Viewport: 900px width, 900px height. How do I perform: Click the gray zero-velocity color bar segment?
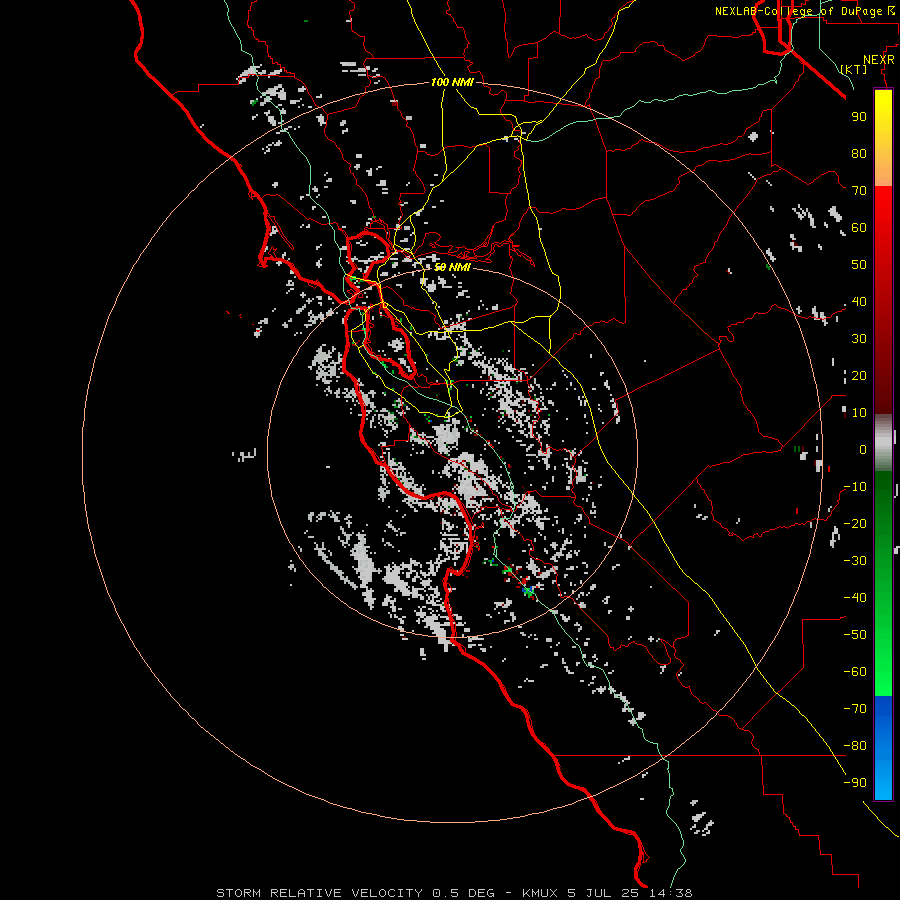[883, 443]
